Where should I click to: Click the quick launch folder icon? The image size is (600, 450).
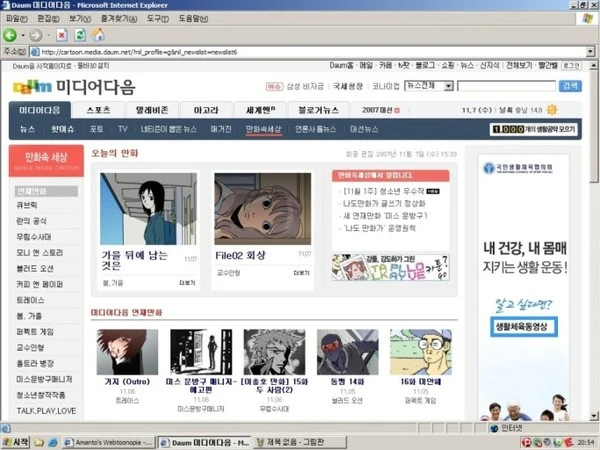(x=39, y=442)
